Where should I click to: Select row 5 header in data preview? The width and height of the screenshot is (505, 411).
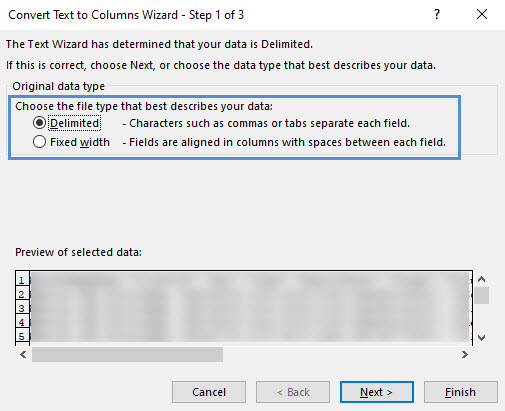(x=22, y=336)
